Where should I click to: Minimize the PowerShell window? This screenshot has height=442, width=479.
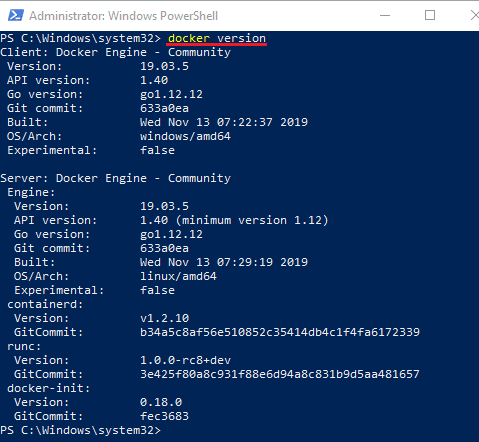click(385, 15)
